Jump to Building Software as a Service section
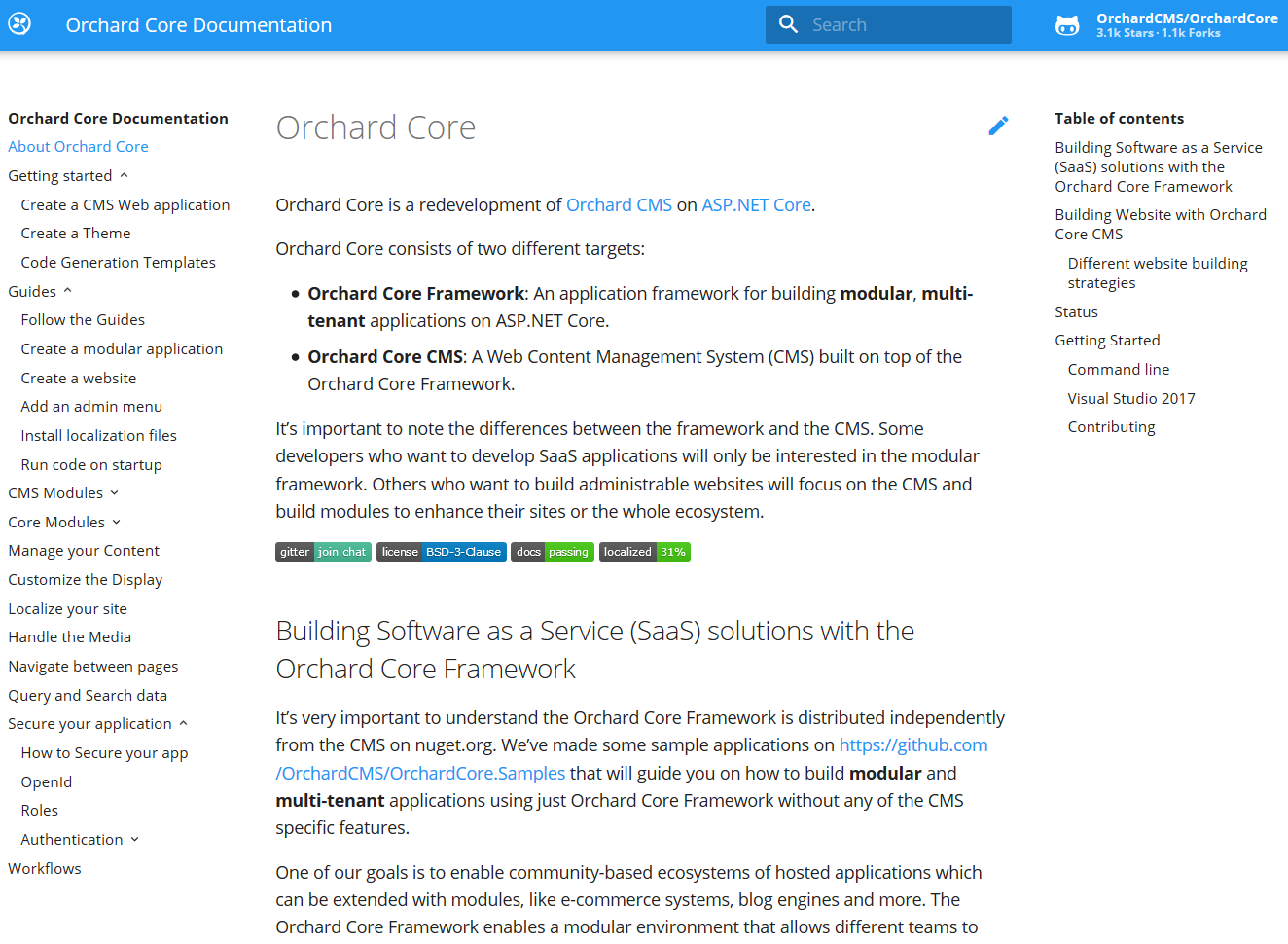Image resolution: width=1288 pixels, height=944 pixels. (x=1159, y=167)
